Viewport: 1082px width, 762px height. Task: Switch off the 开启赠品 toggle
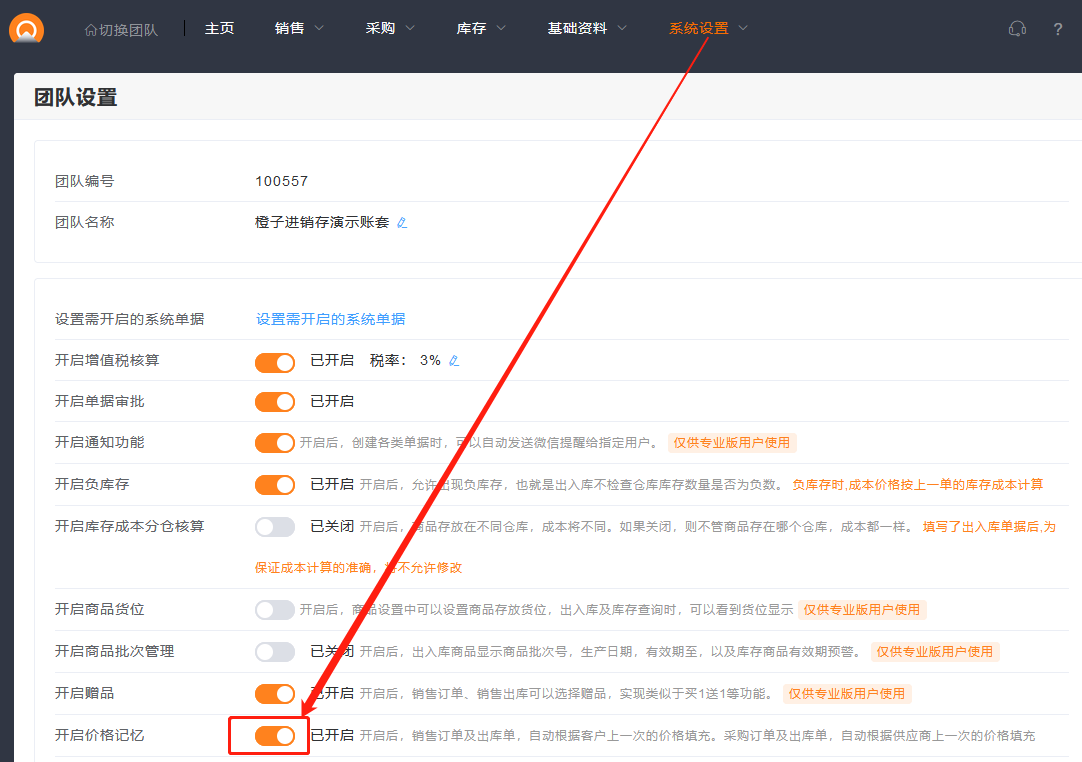pos(275,694)
